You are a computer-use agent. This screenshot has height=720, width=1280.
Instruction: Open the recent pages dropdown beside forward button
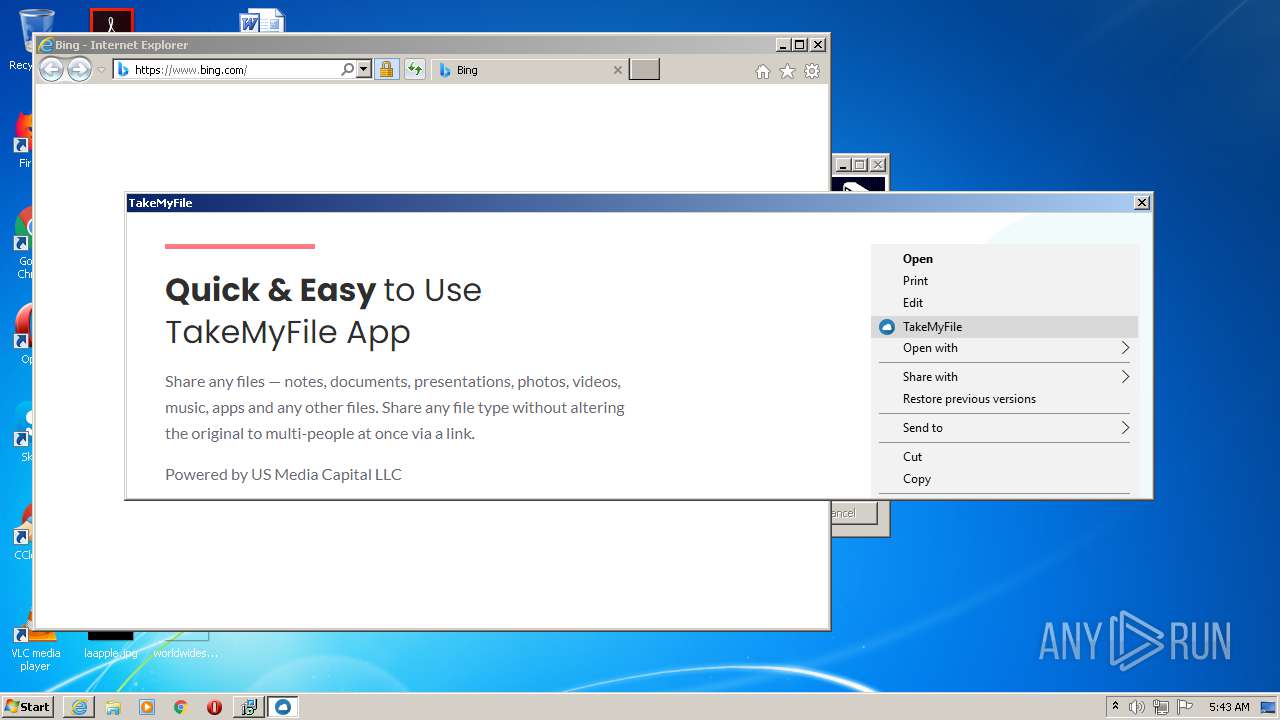(x=101, y=70)
